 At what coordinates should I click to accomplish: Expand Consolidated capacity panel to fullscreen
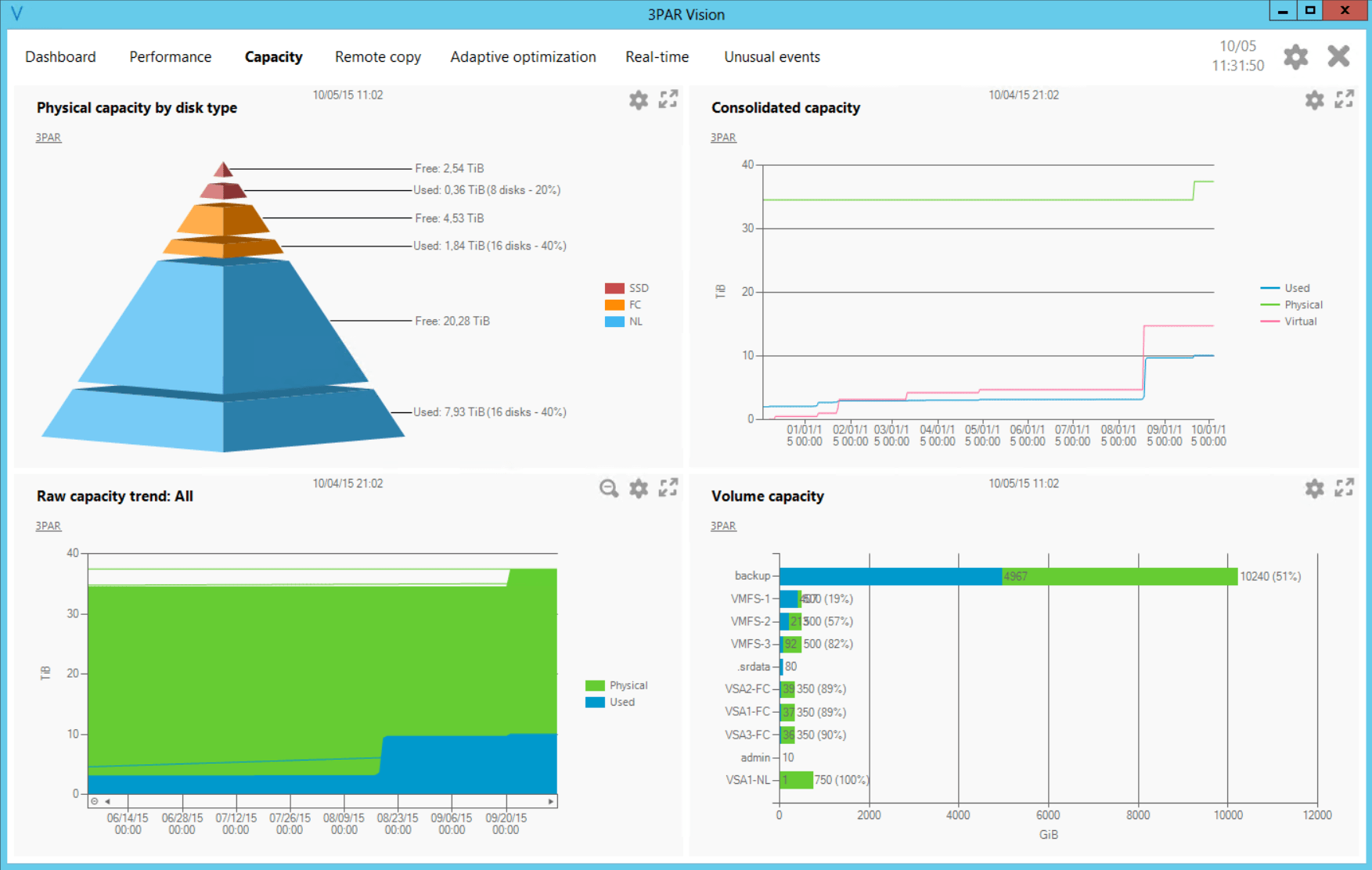(x=1345, y=99)
